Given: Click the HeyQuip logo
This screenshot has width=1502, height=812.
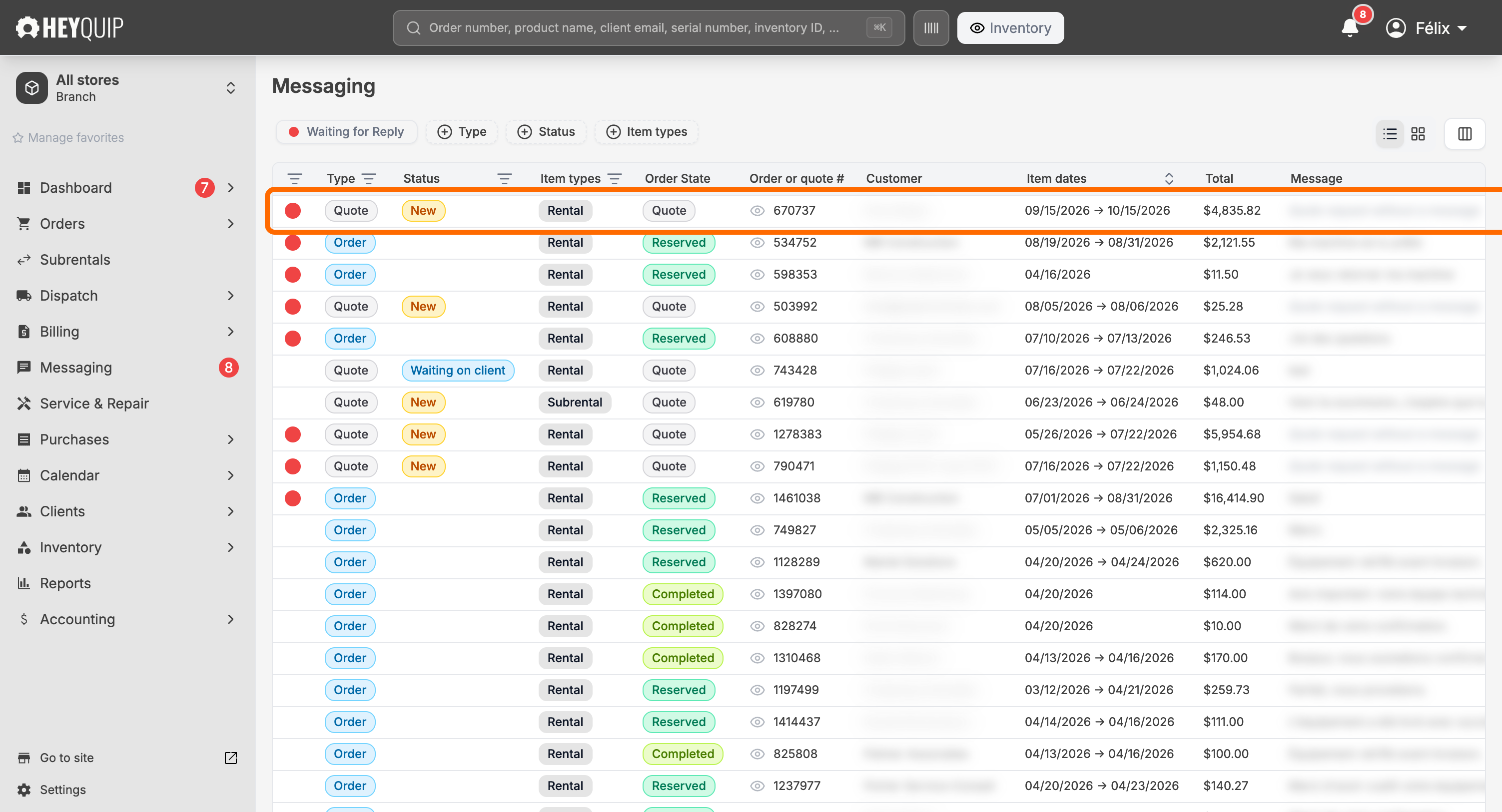Looking at the screenshot, I should [69, 27].
